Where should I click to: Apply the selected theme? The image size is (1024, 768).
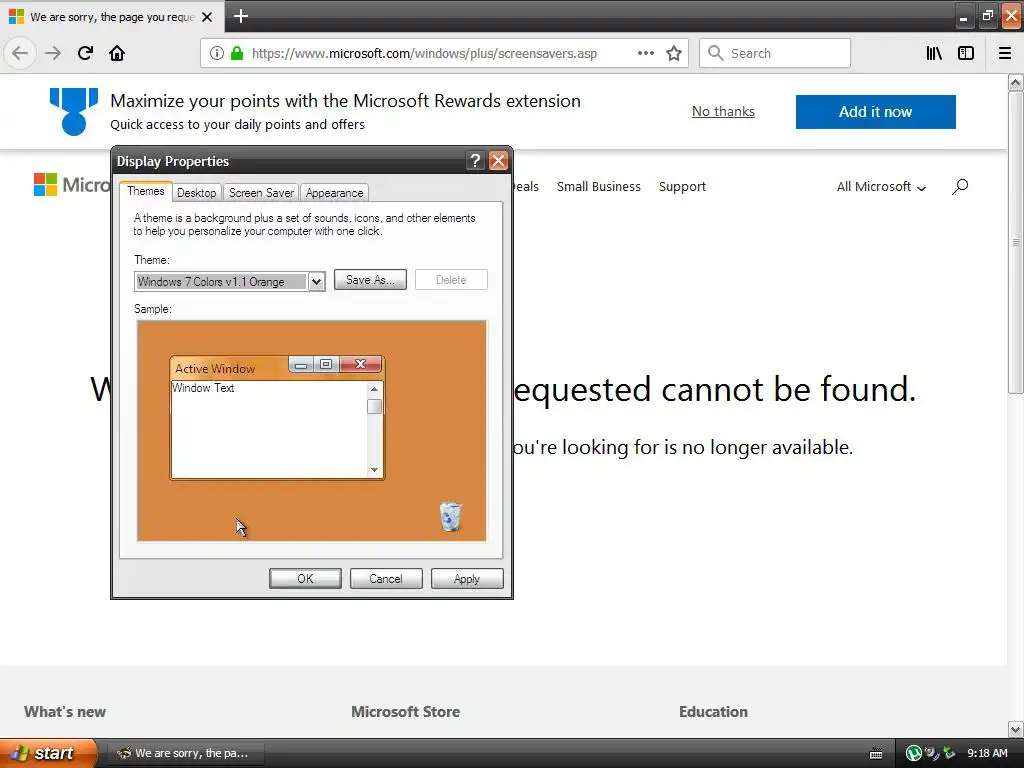coord(467,579)
